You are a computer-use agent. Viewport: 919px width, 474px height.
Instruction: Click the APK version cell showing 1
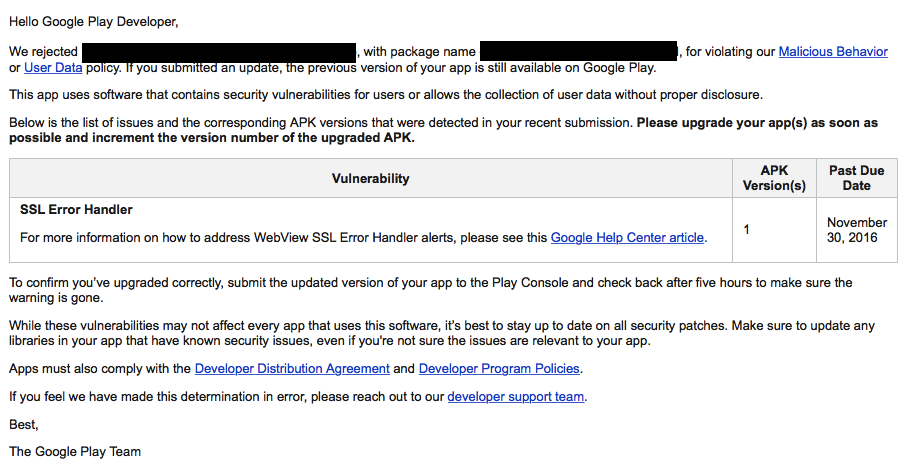pos(747,230)
